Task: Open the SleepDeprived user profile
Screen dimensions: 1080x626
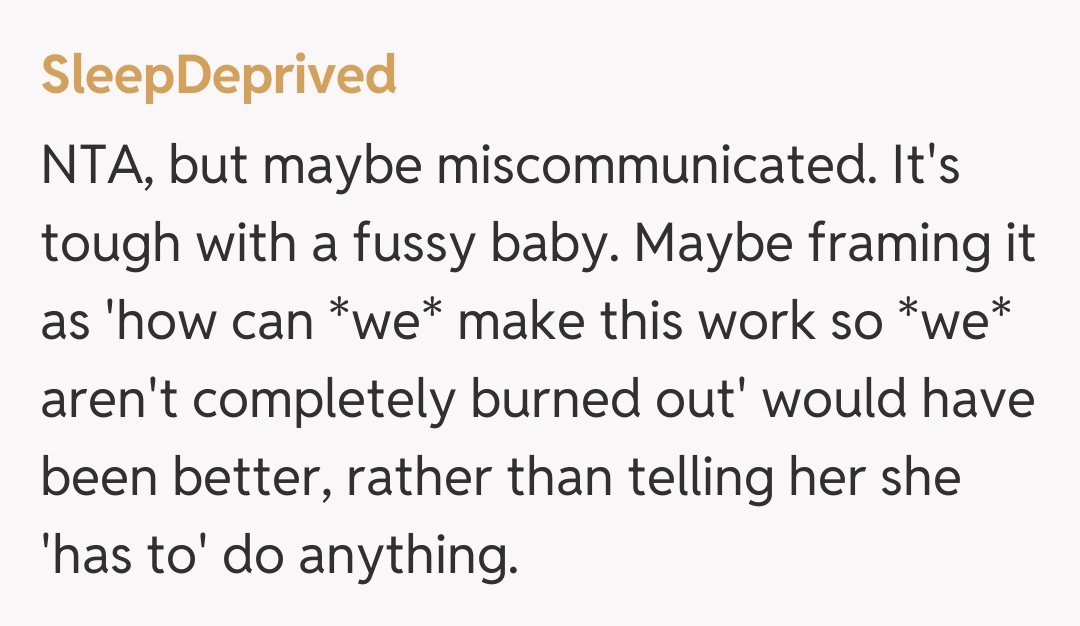Action: (218, 77)
